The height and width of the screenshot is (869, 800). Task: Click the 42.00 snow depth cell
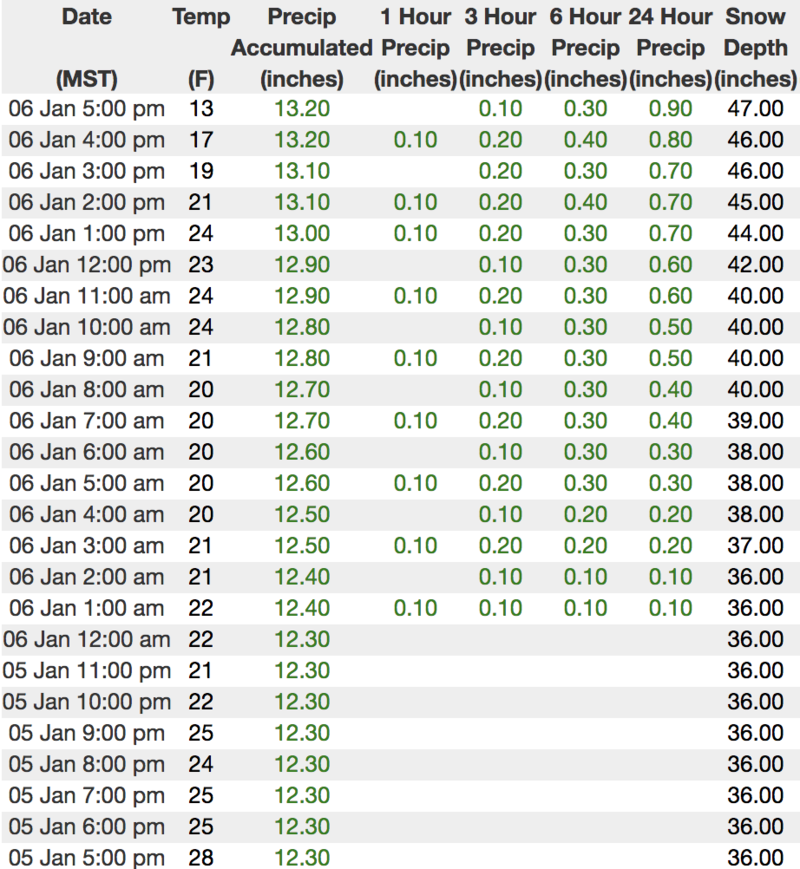(x=755, y=265)
